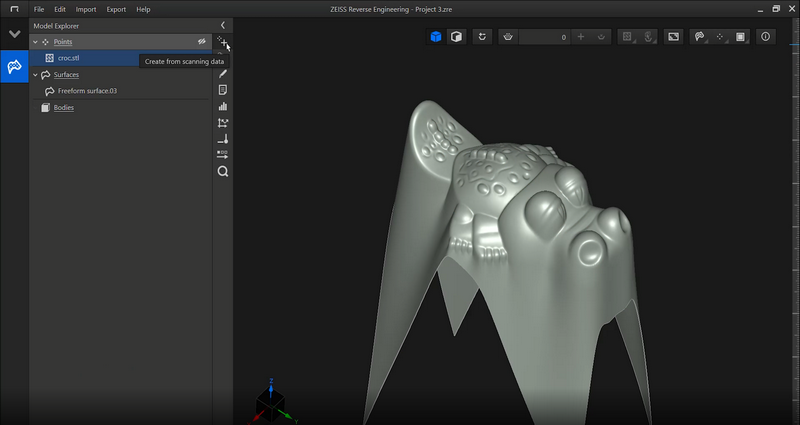Click the color palette display option icon

(700, 37)
